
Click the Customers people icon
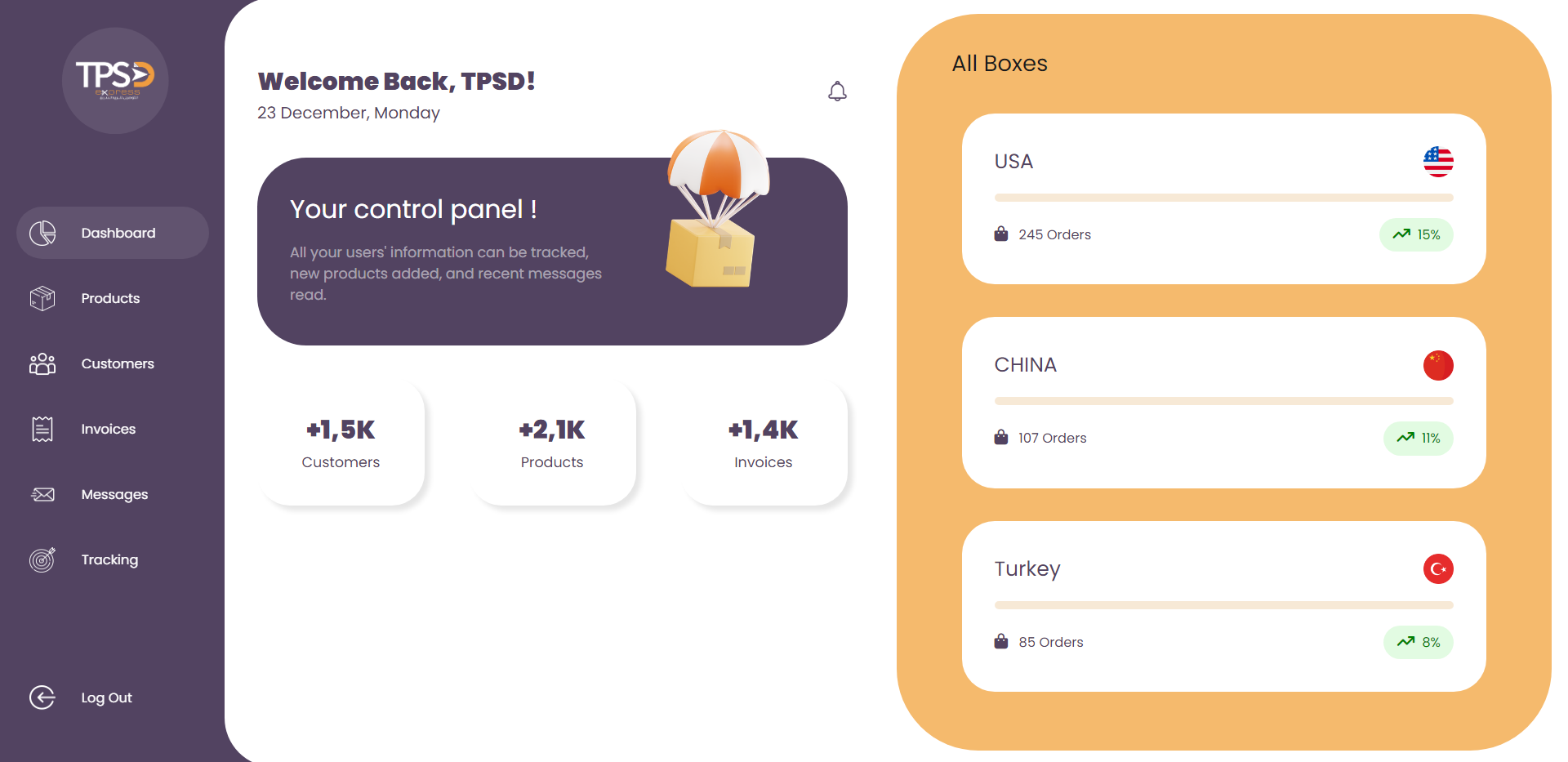[x=42, y=363]
